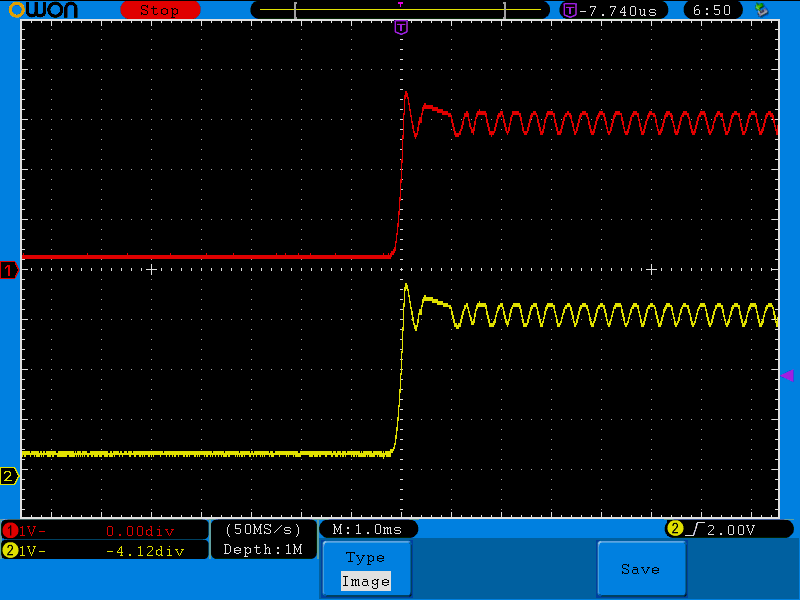
Task: Click the horizontal waveform memory position bar
Action: [x=400, y=10]
